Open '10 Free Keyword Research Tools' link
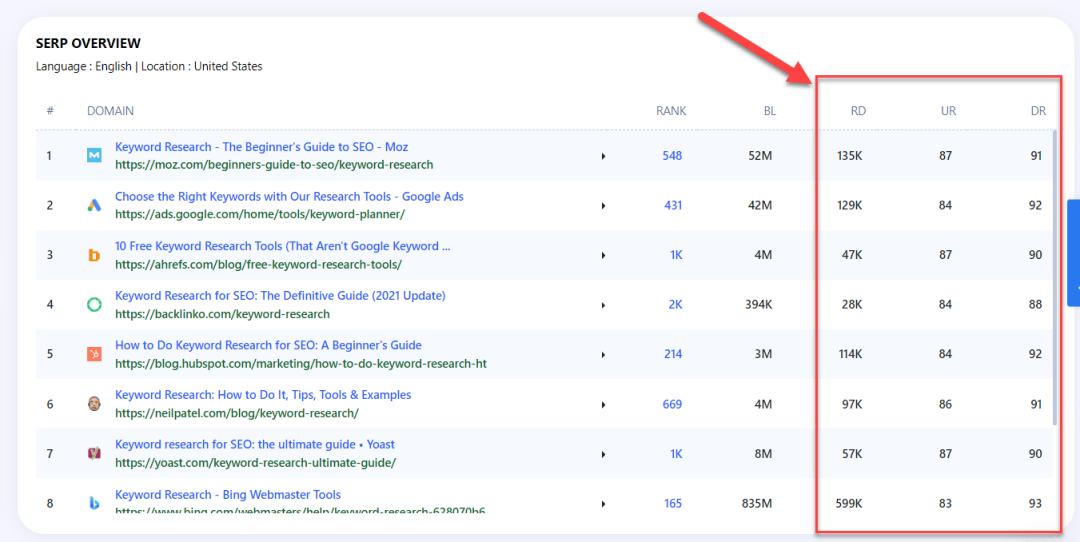1080x542 pixels. pos(282,246)
